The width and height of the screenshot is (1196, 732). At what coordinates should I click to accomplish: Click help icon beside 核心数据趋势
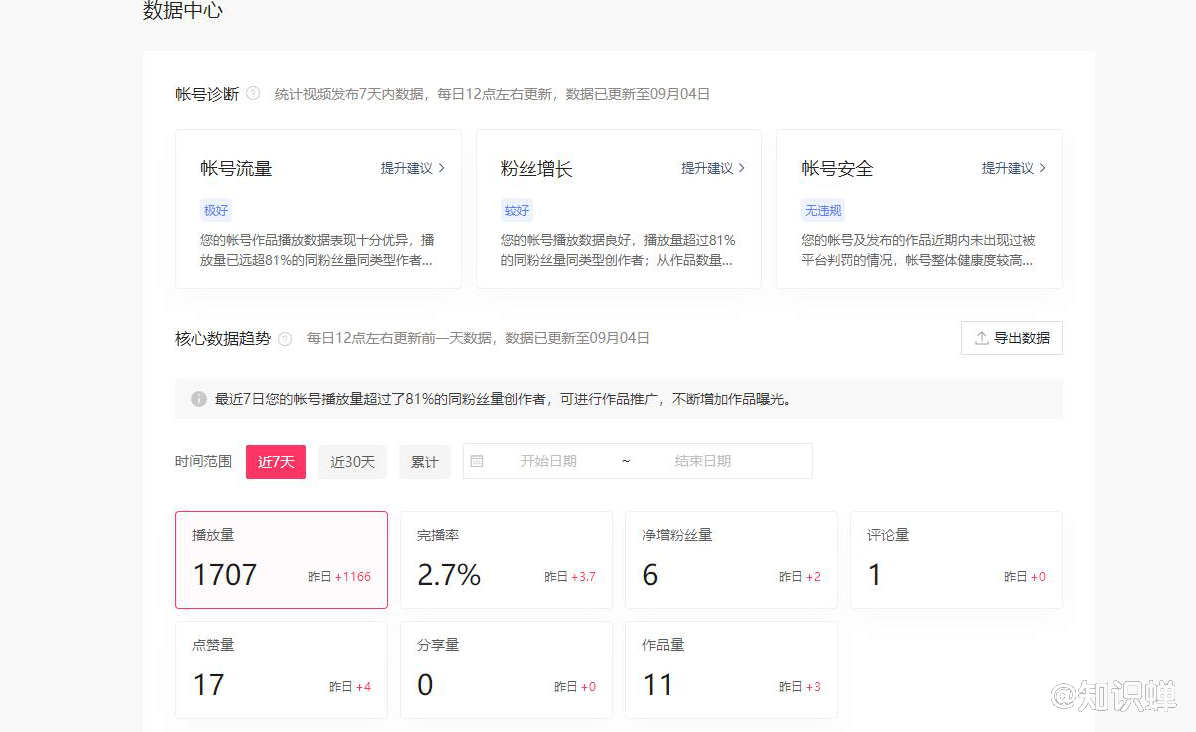click(x=285, y=339)
